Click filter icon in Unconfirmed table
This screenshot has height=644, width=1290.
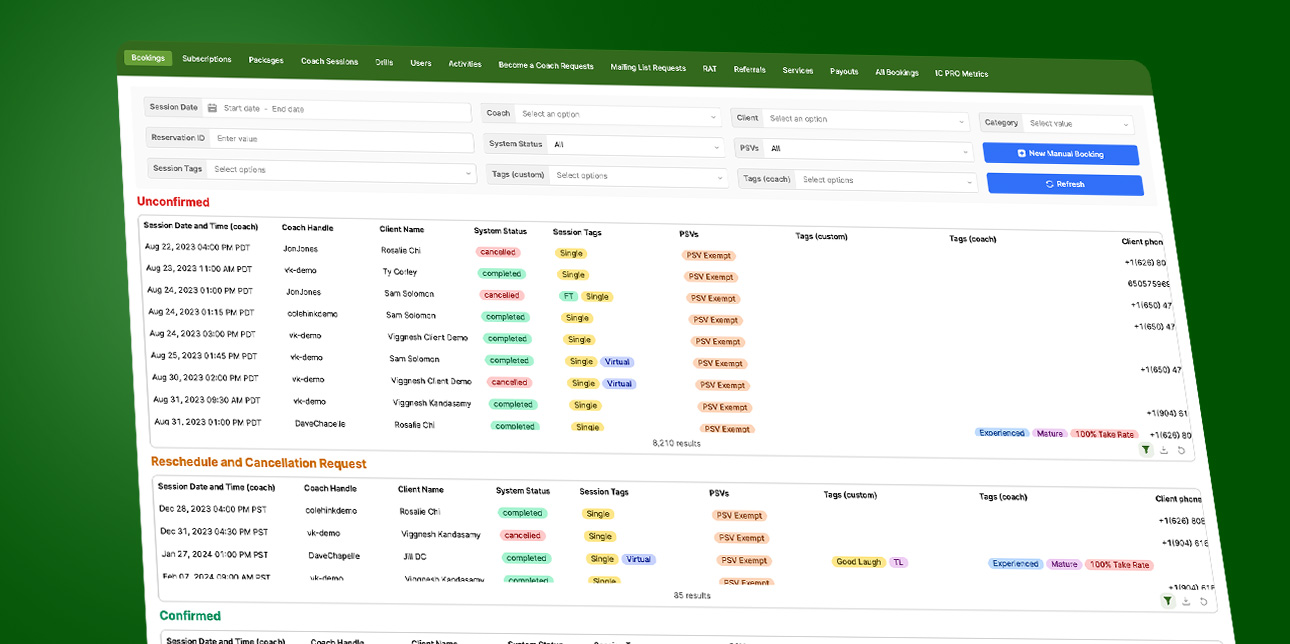point(1146,450)
